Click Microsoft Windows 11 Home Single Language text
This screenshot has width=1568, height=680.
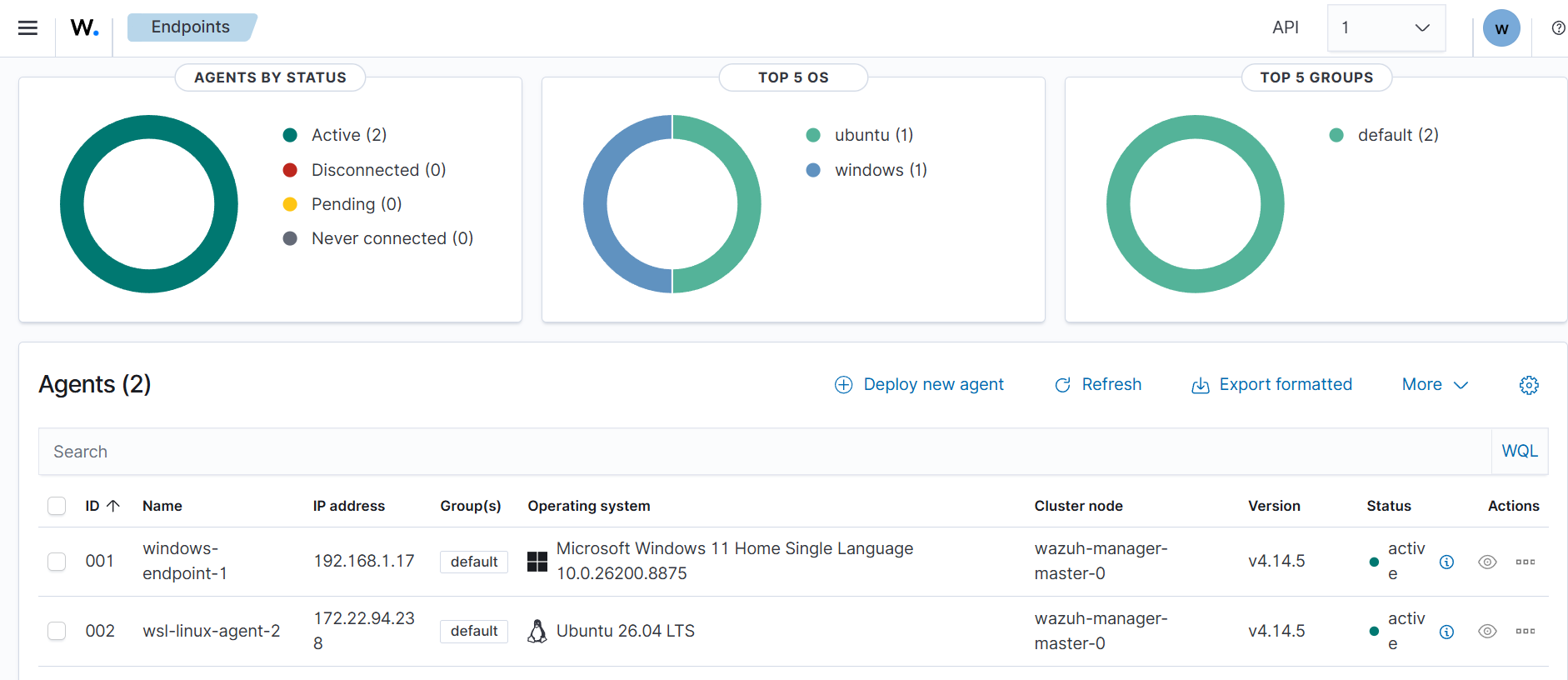tap(735, 548)
